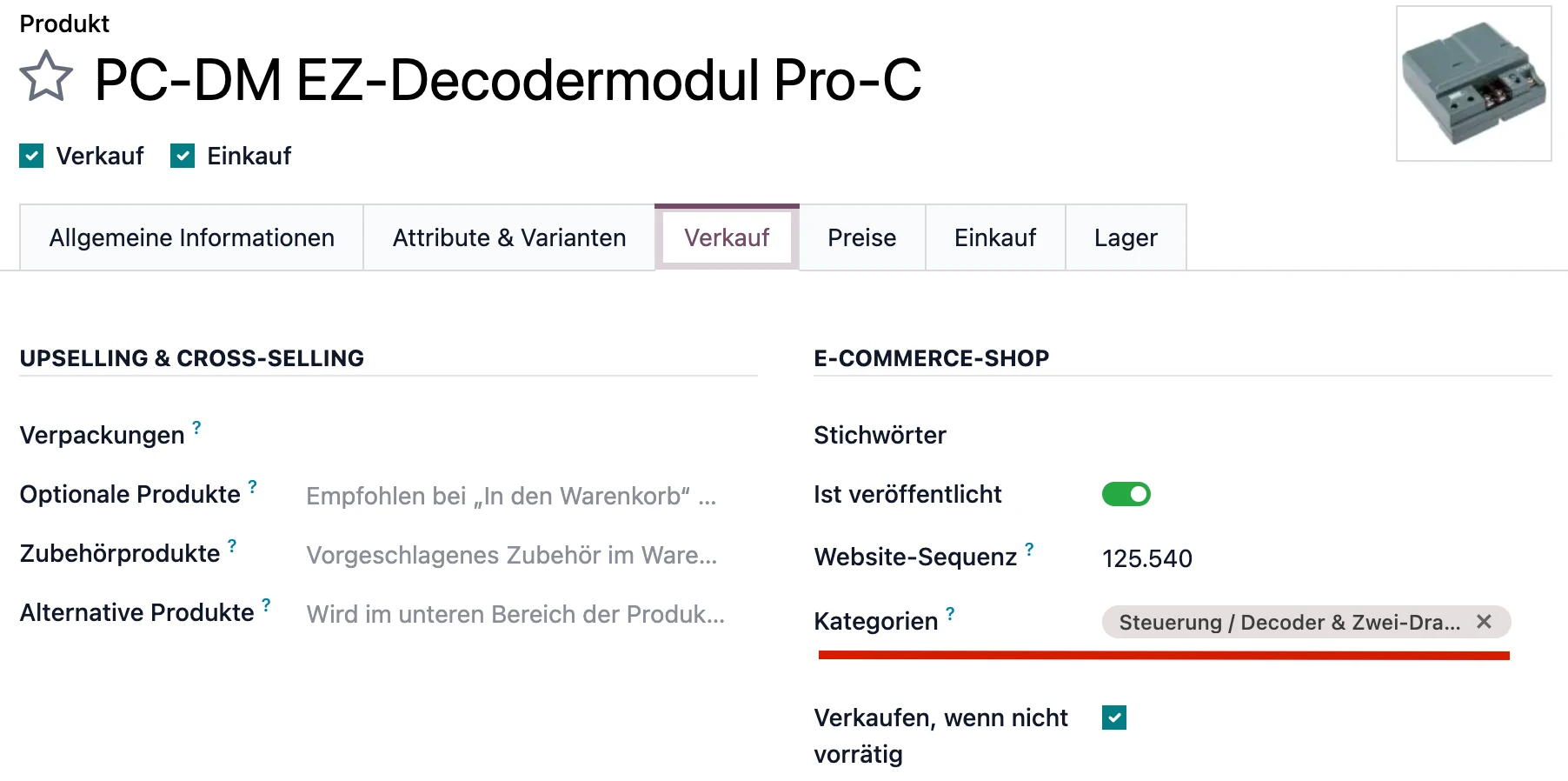
Task: Click the Alternative Produkte help icon
Action: [266, 605]
